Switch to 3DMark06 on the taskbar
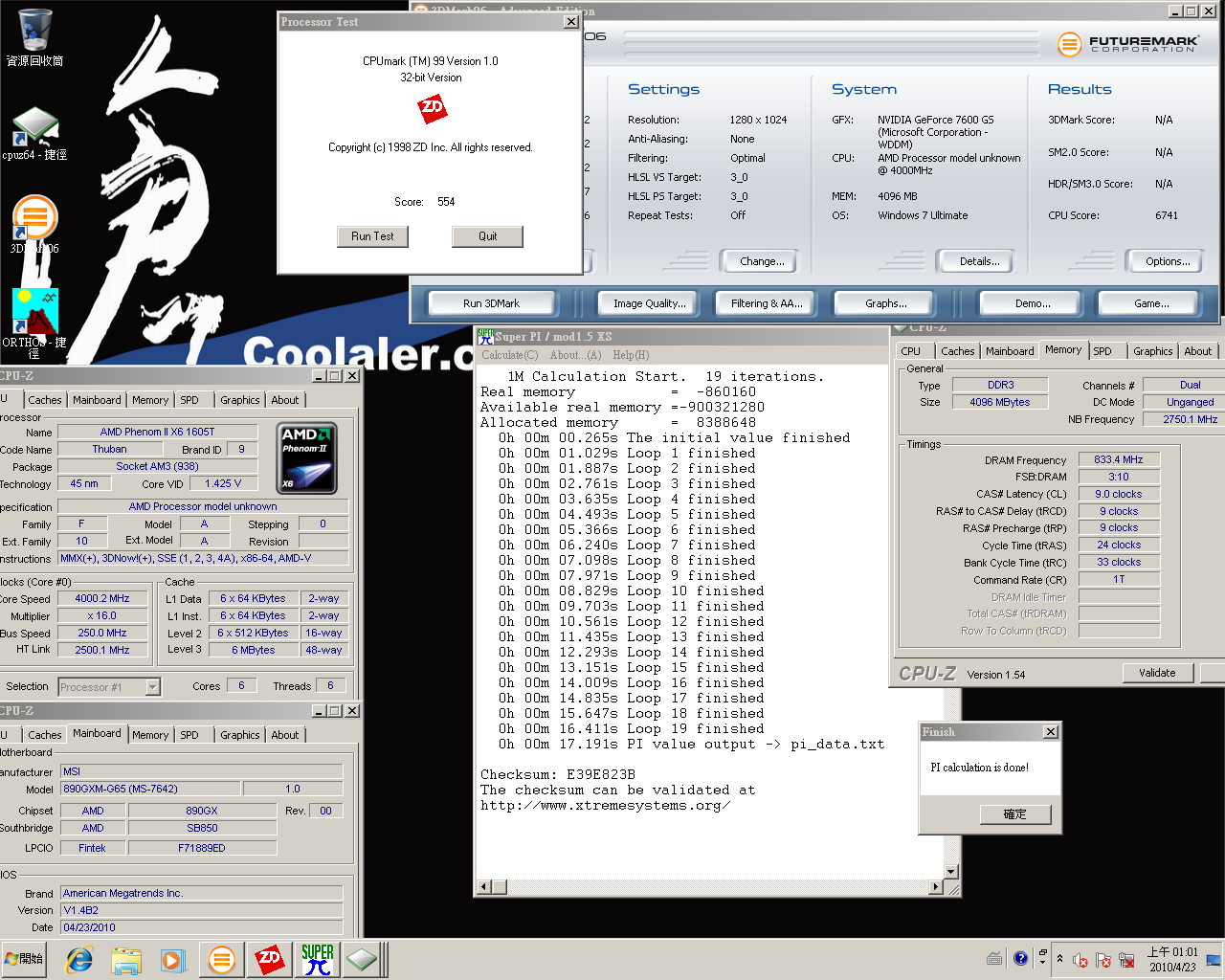The width and height of the screenshot is (1225, 980). click(222, 959)
